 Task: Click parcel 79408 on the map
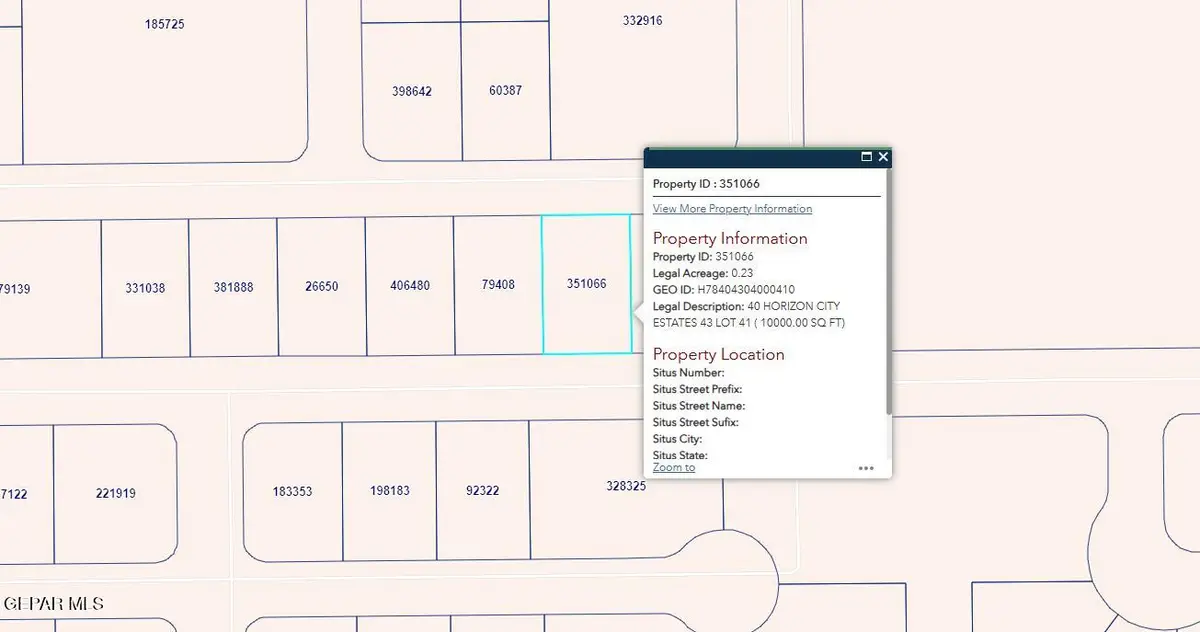click(x=497, y=284)
